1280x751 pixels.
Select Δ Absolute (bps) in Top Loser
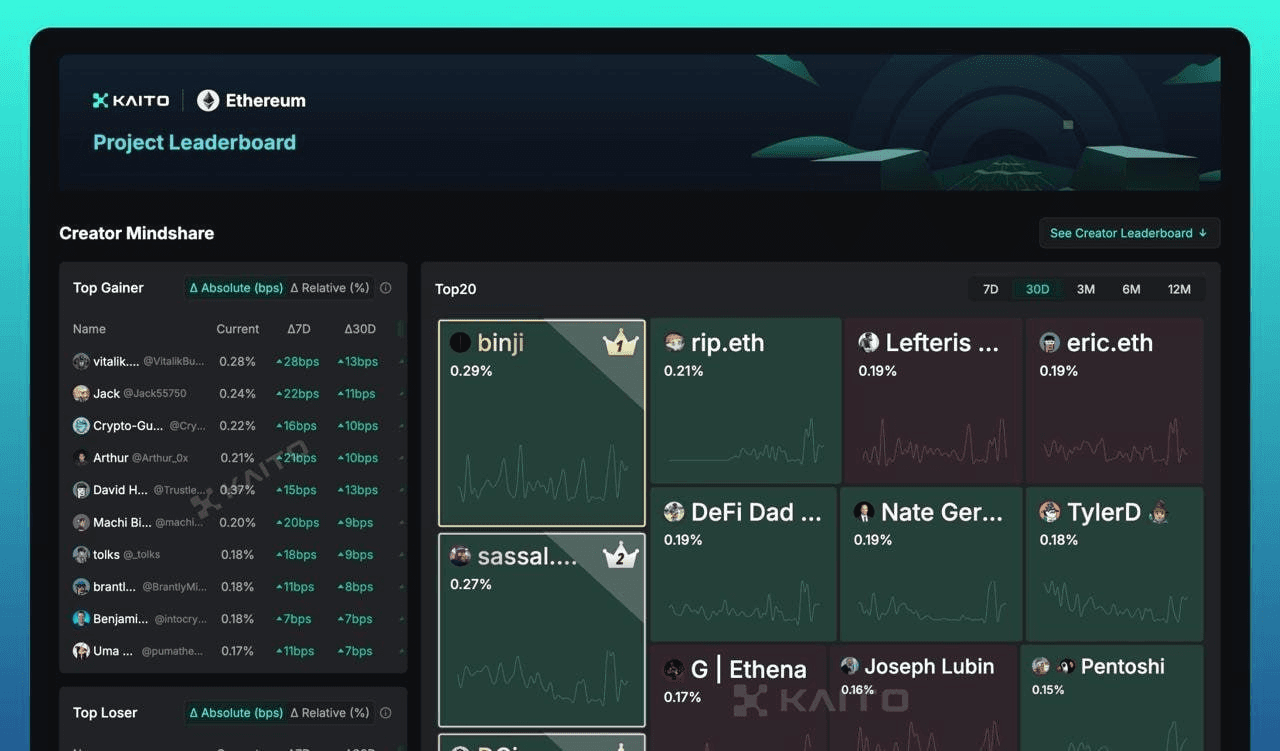click(236, 713)
